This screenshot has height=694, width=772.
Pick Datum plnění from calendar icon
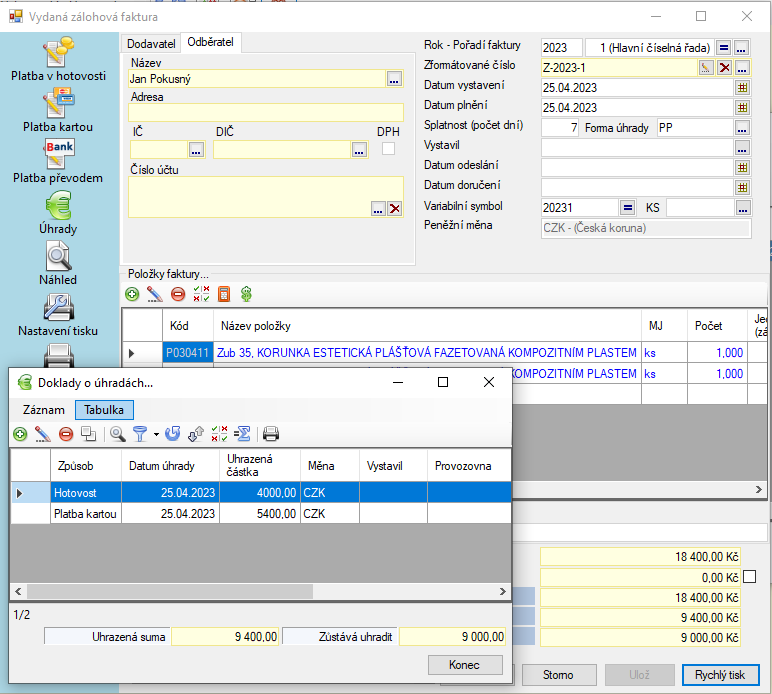pos(742,107)
